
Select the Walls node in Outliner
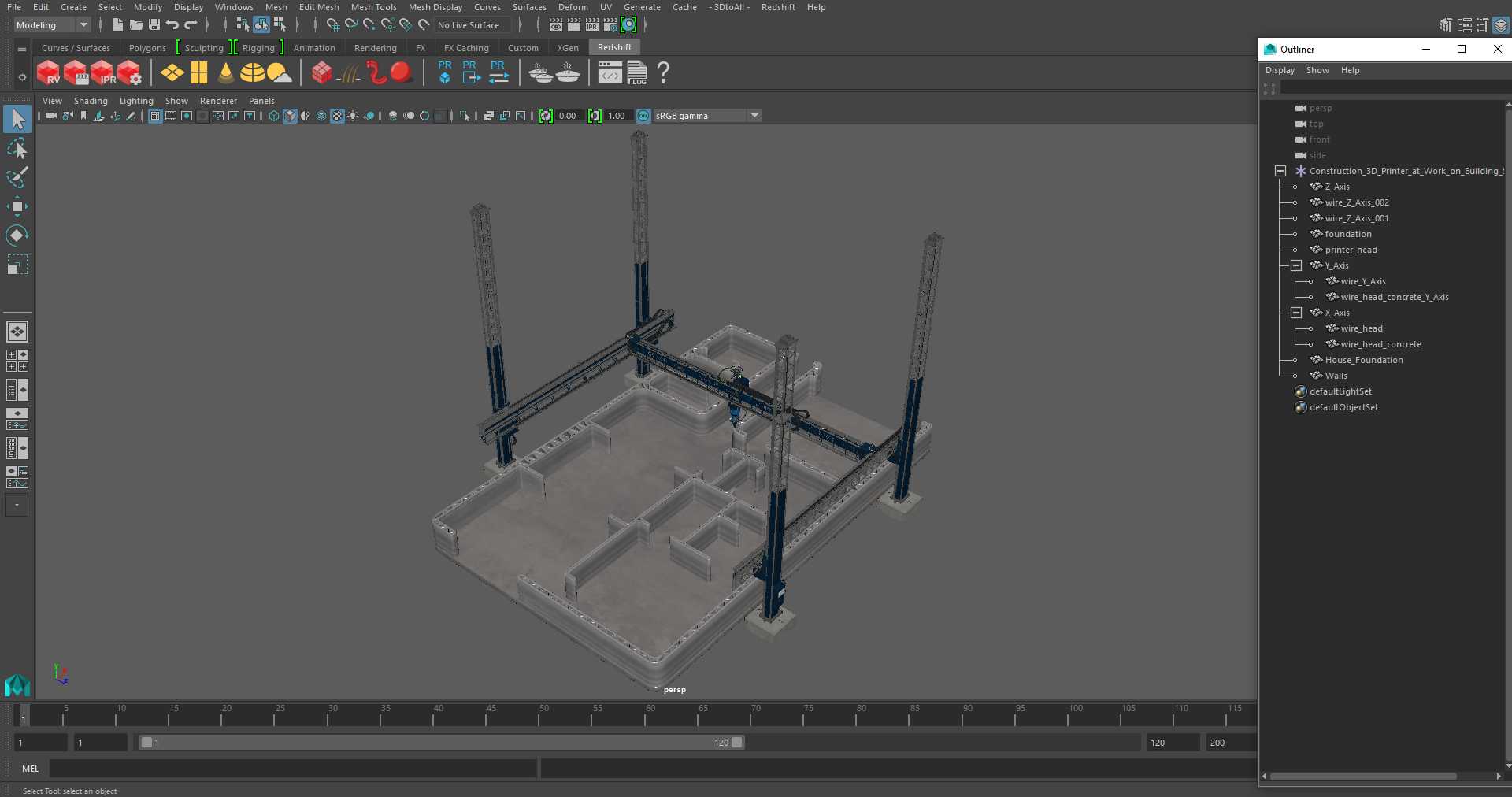[1336, 376]
